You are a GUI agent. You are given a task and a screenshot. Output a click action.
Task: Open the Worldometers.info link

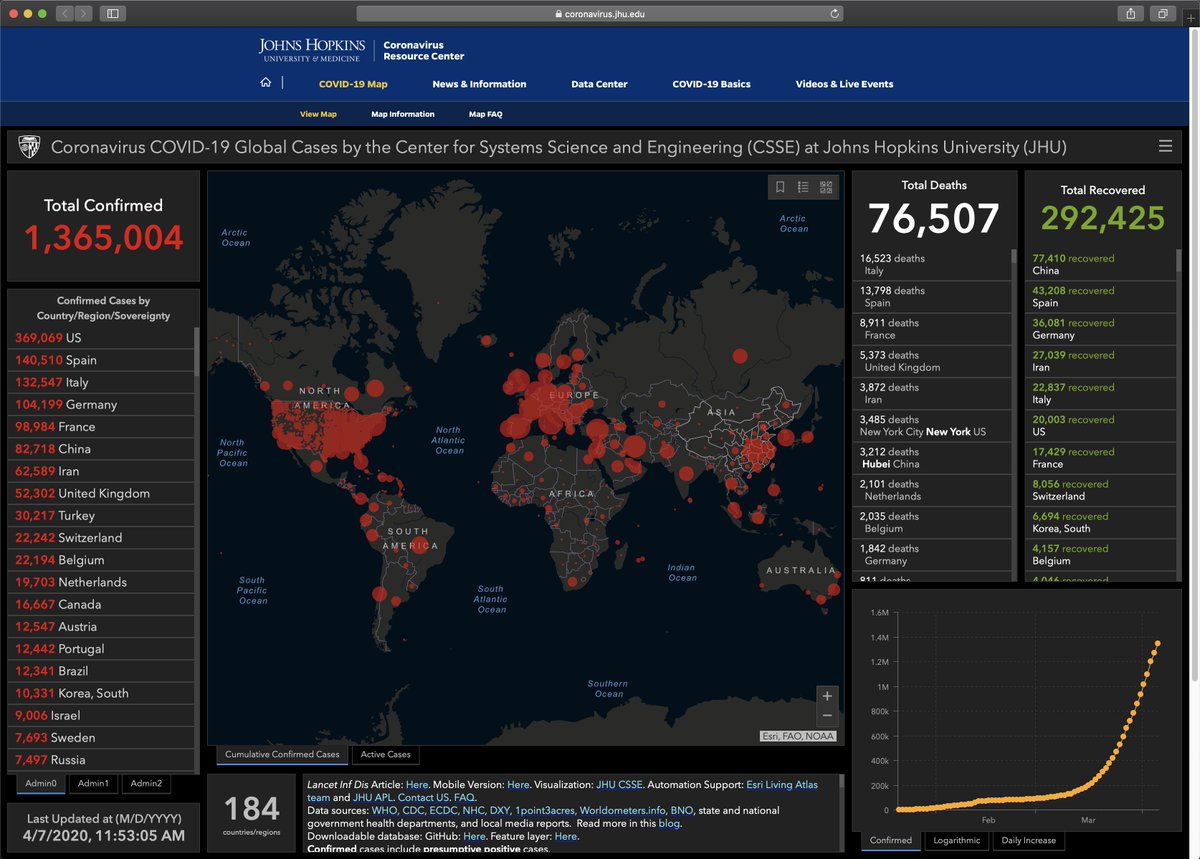click(x=622, y=810)
